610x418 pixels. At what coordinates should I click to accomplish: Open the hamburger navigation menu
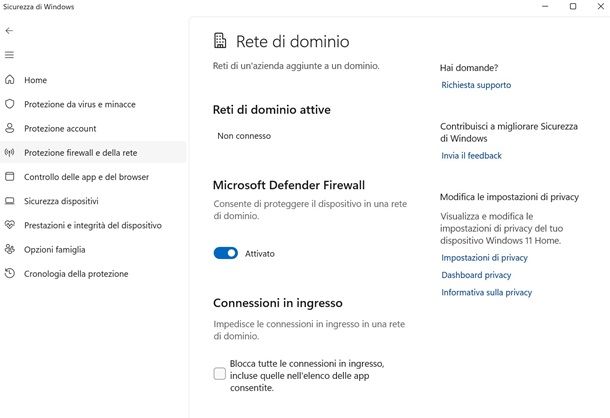[x=9, y=55]
